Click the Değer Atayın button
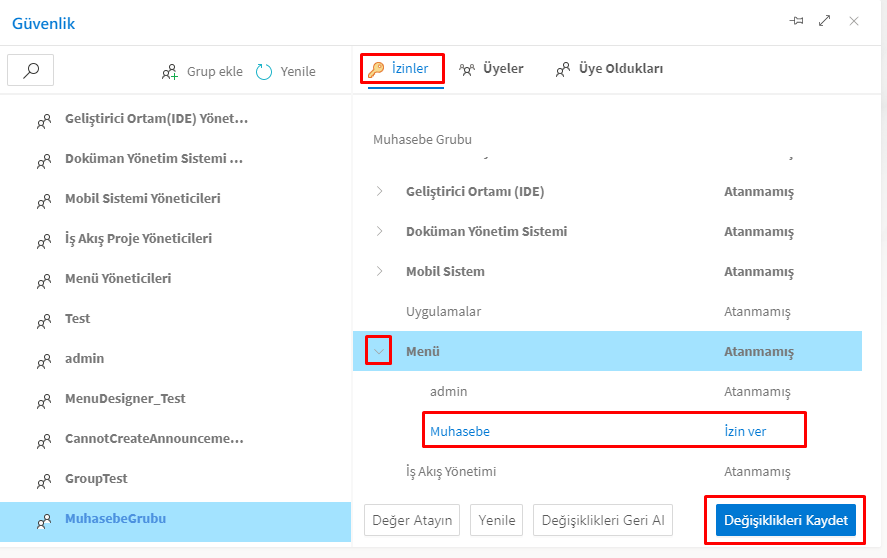887x558 pixels. (412, 520)
